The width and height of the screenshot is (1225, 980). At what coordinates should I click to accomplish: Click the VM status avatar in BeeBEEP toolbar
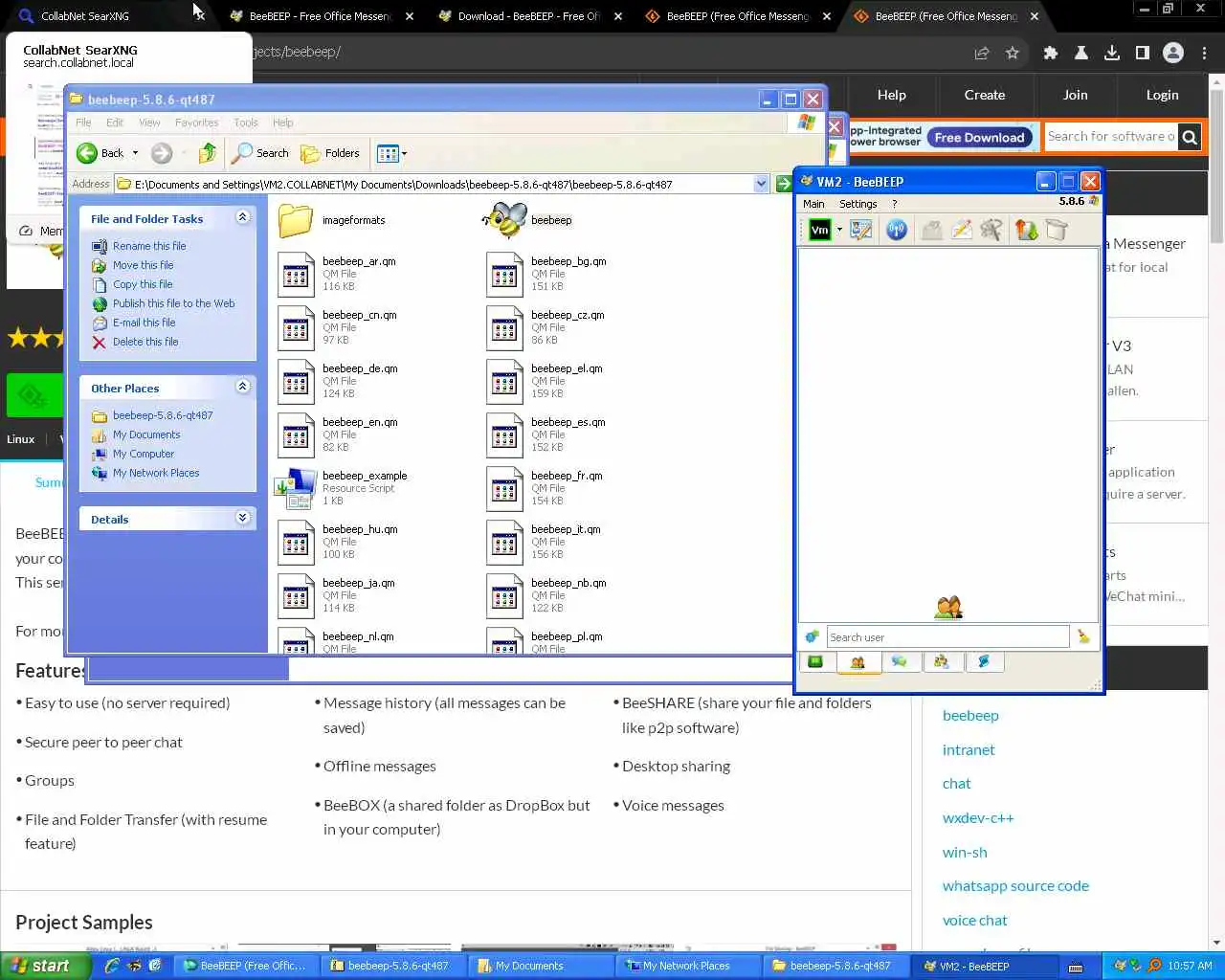click(x=819, y=230)
